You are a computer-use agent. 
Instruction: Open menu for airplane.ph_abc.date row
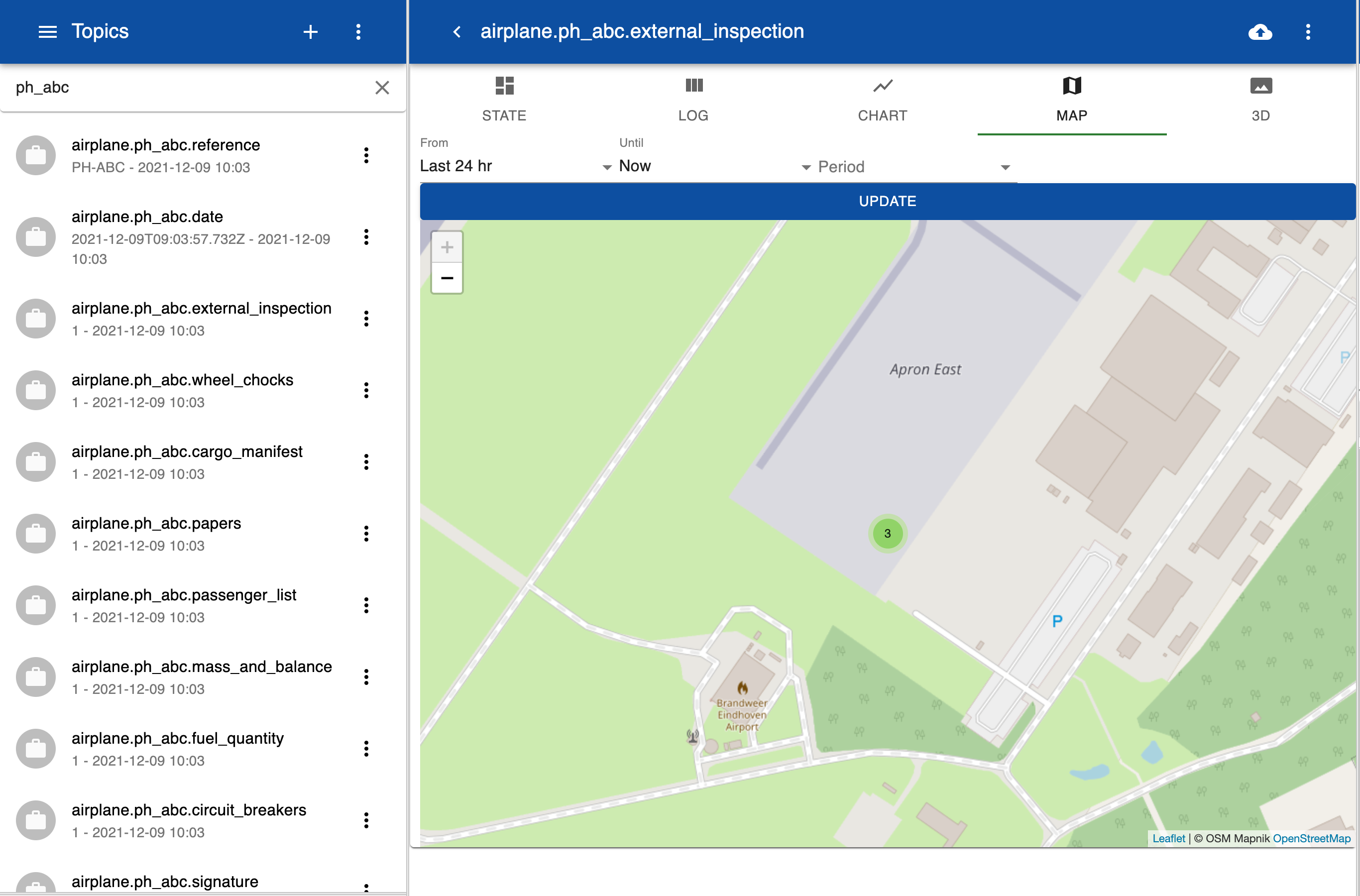pos(366,237)
